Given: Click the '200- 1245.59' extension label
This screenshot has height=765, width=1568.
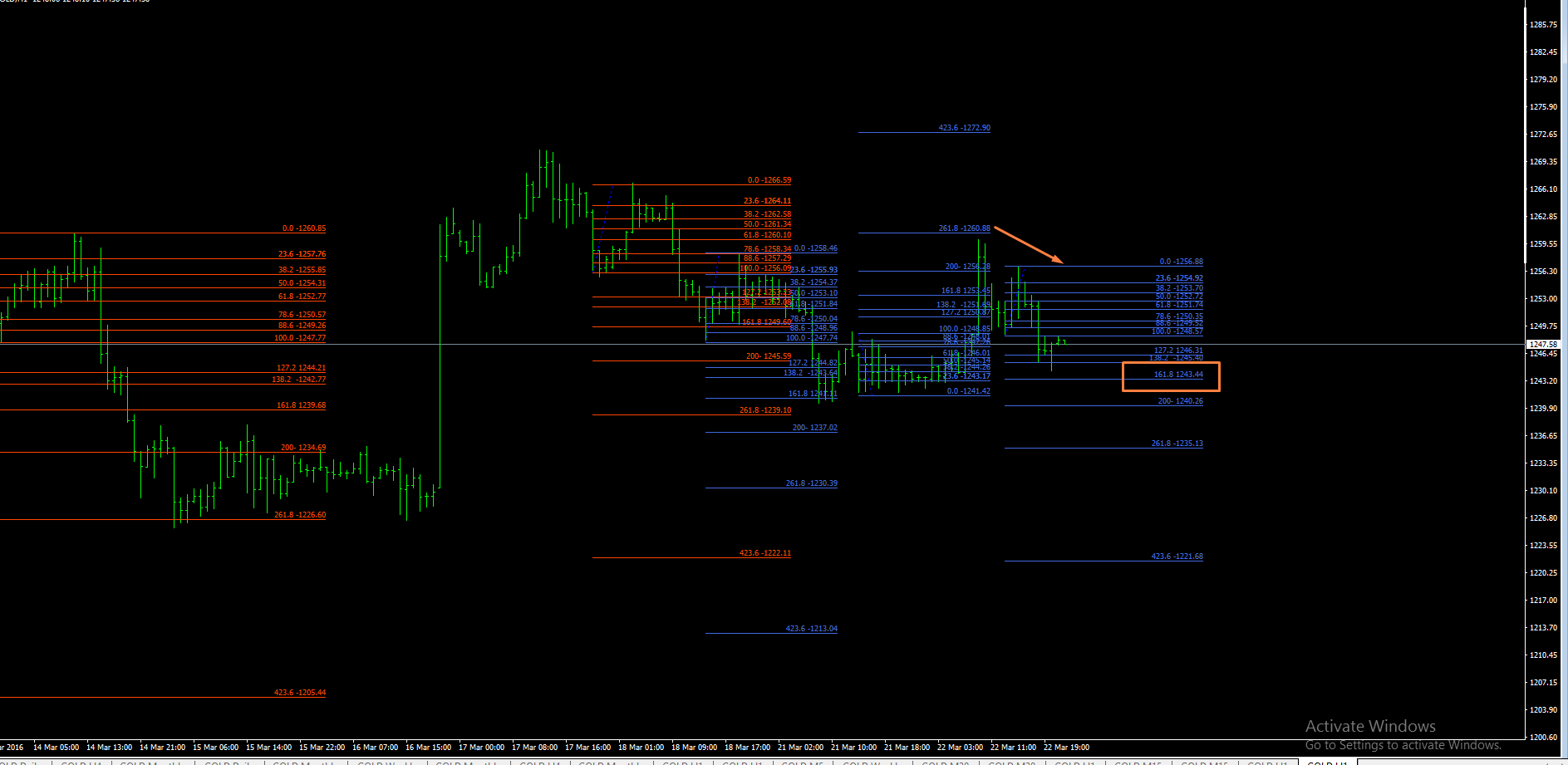Looking at the screenshot, I should pos(769,356).
